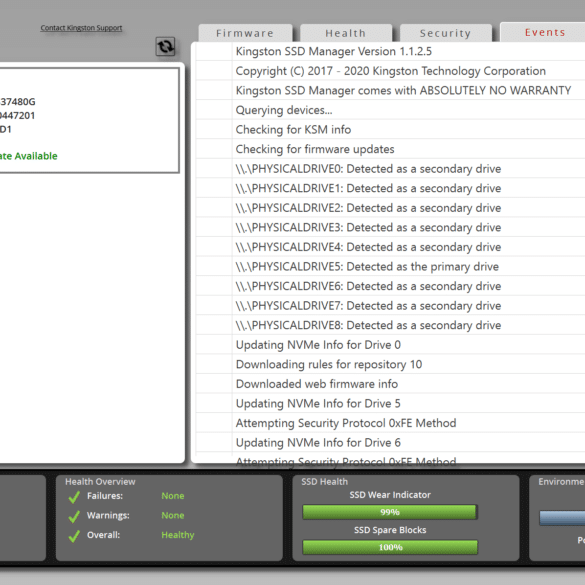Image resolution: width=585 pixels, height=585 pixels.
Task: Select PHYSICALDRIVE6 secondary drive event row
Action: [390, 286]
